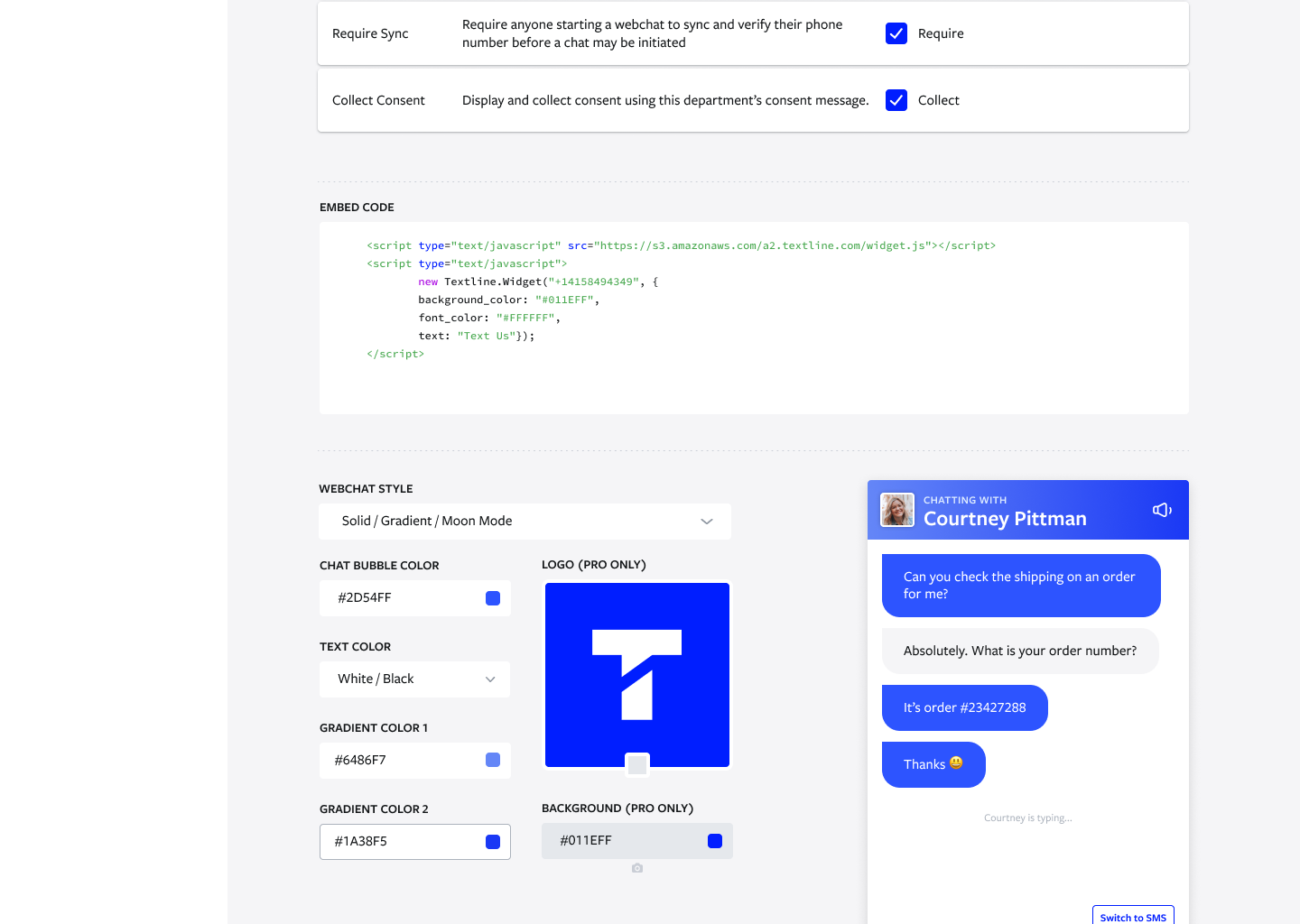The image size is (1300, 924).
Task: Click the Background color swatch #011EFF
Action: click(715, 841)
